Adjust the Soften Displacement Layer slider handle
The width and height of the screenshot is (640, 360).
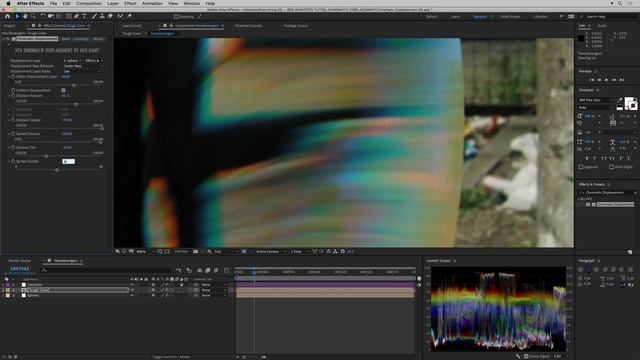[x=74, y=85]
